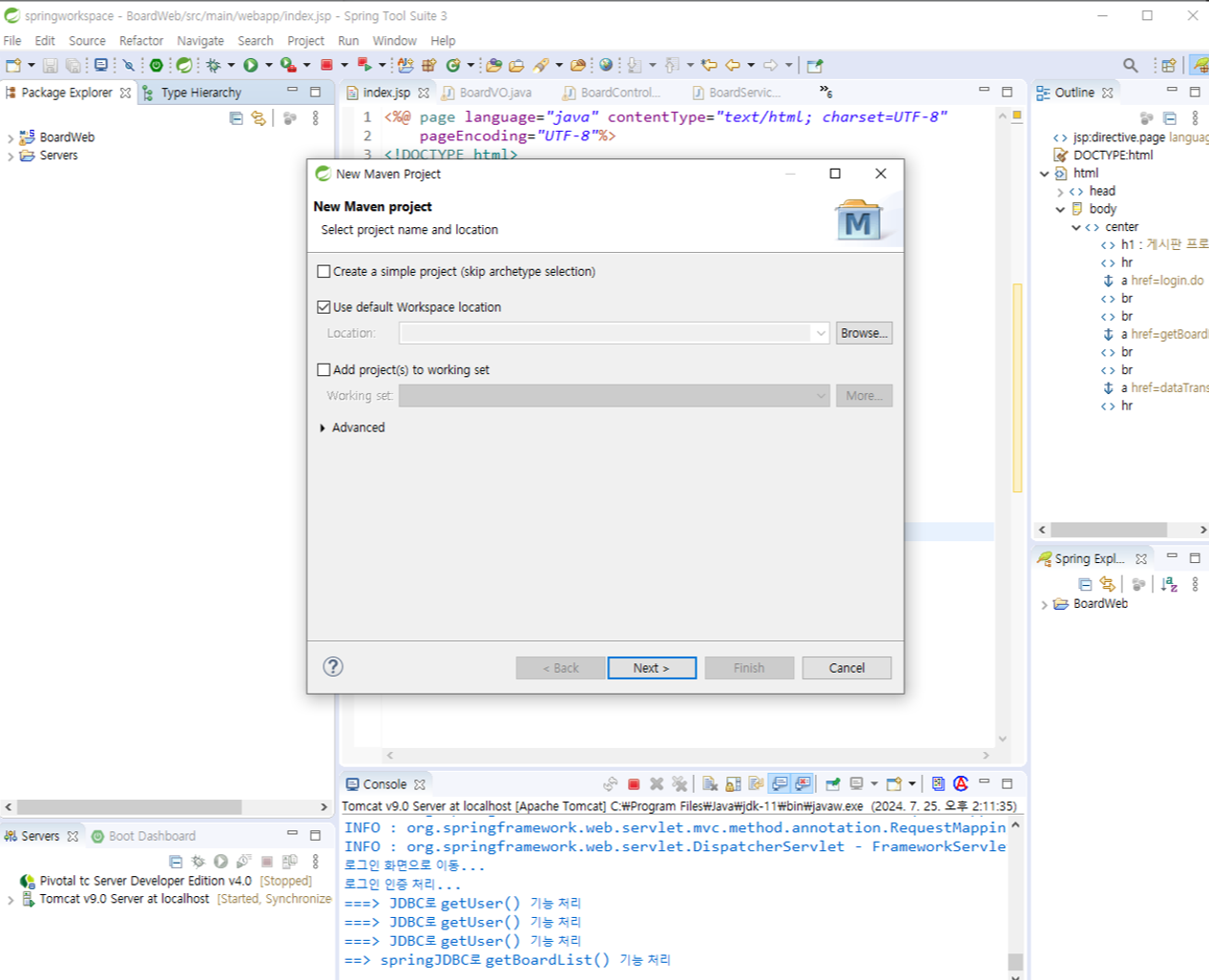The width and height of the screenshot is (1209, 980).
Task: Click Pin Console icon
Action: pyautogui.click(x=833, y=784)
